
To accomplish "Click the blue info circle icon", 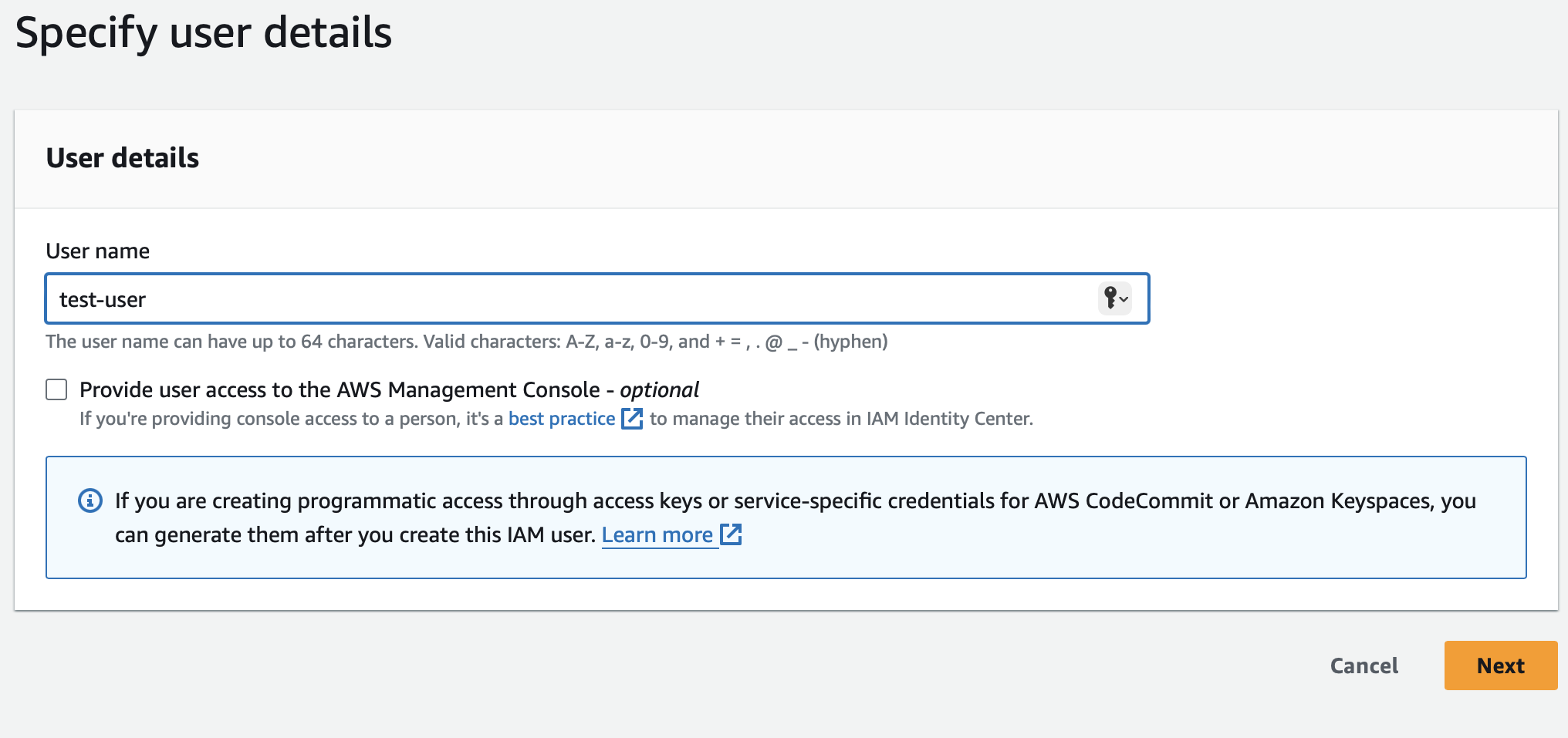I will tap(90, 501).
